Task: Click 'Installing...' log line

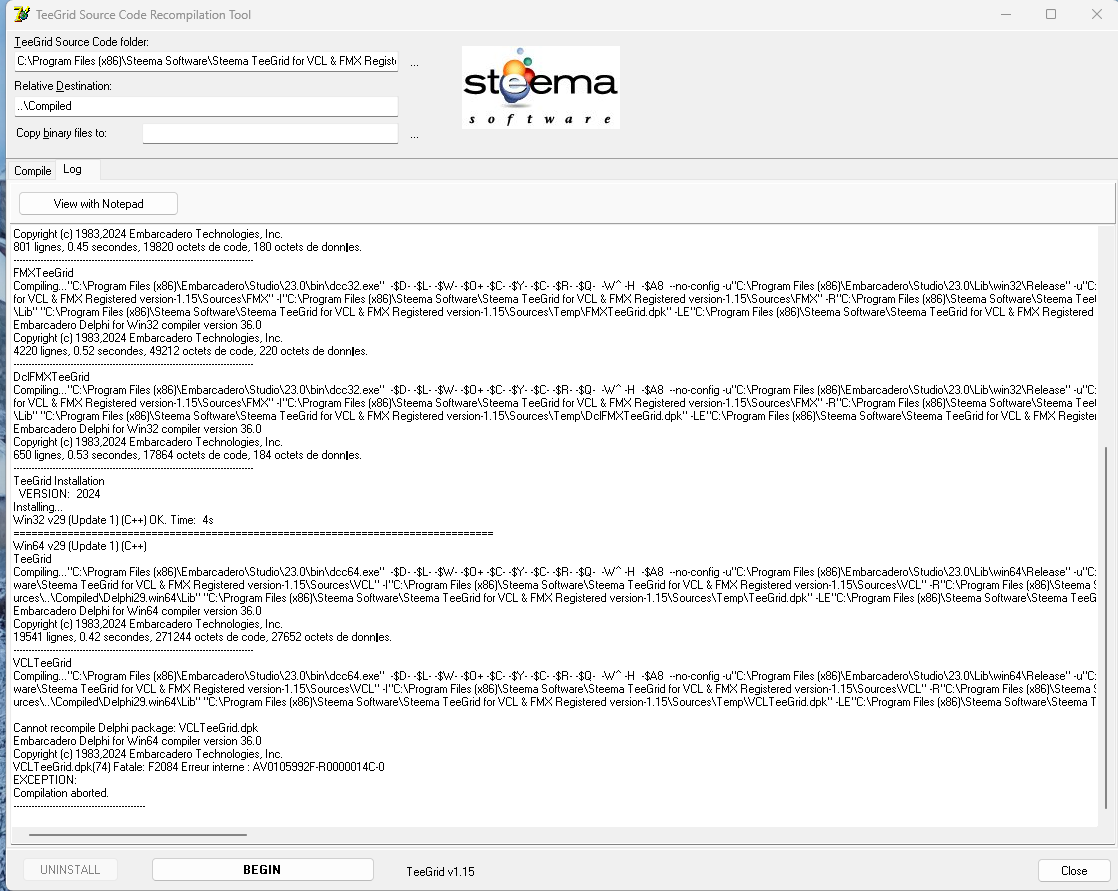Action: point(38,508)
